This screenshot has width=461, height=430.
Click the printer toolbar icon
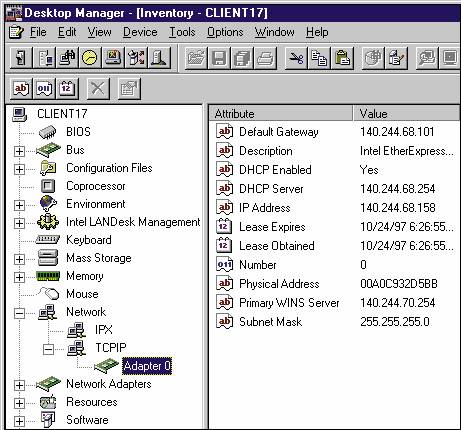click(x=265, y=58)
